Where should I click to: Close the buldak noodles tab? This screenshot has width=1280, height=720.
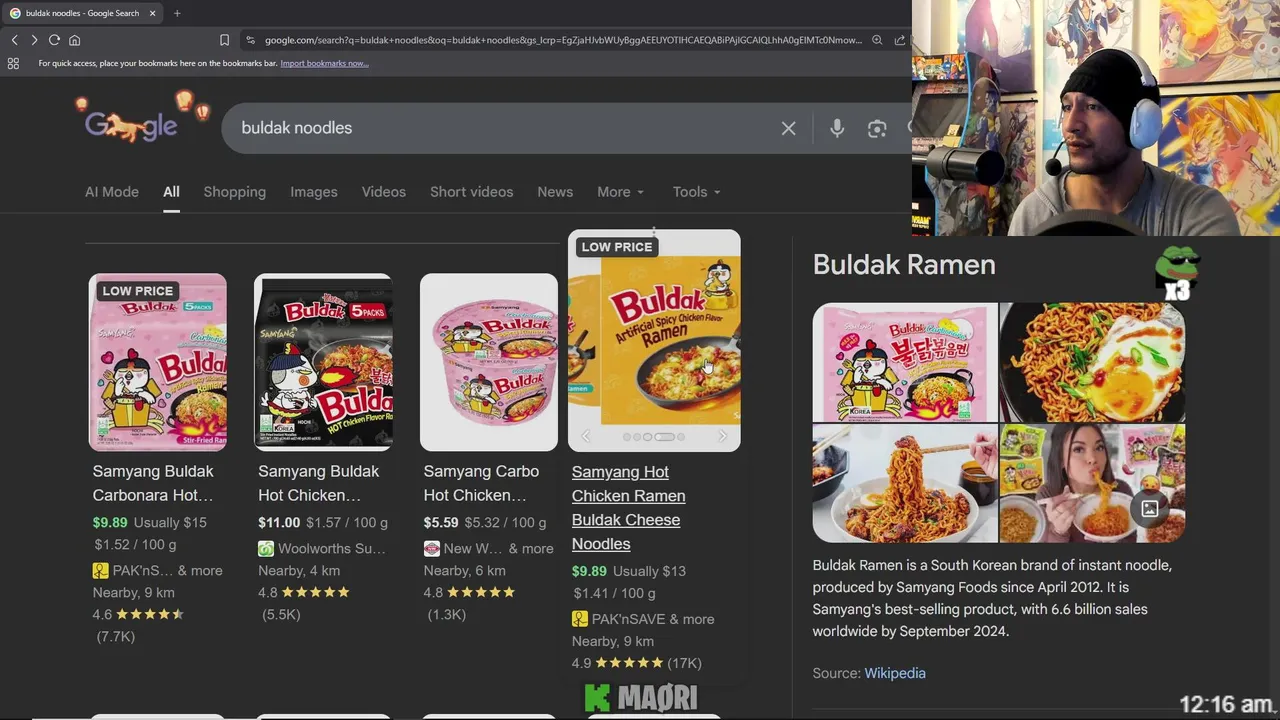pos(152,13)
